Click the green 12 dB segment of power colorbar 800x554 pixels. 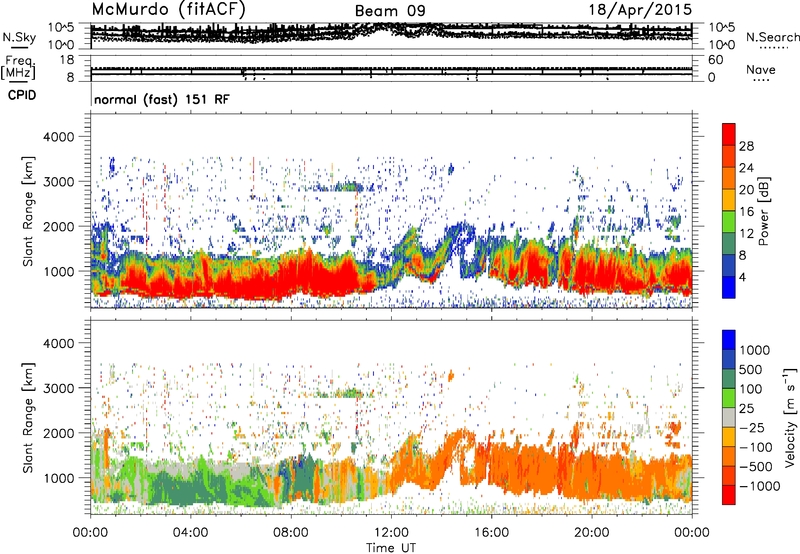(729, 222)
